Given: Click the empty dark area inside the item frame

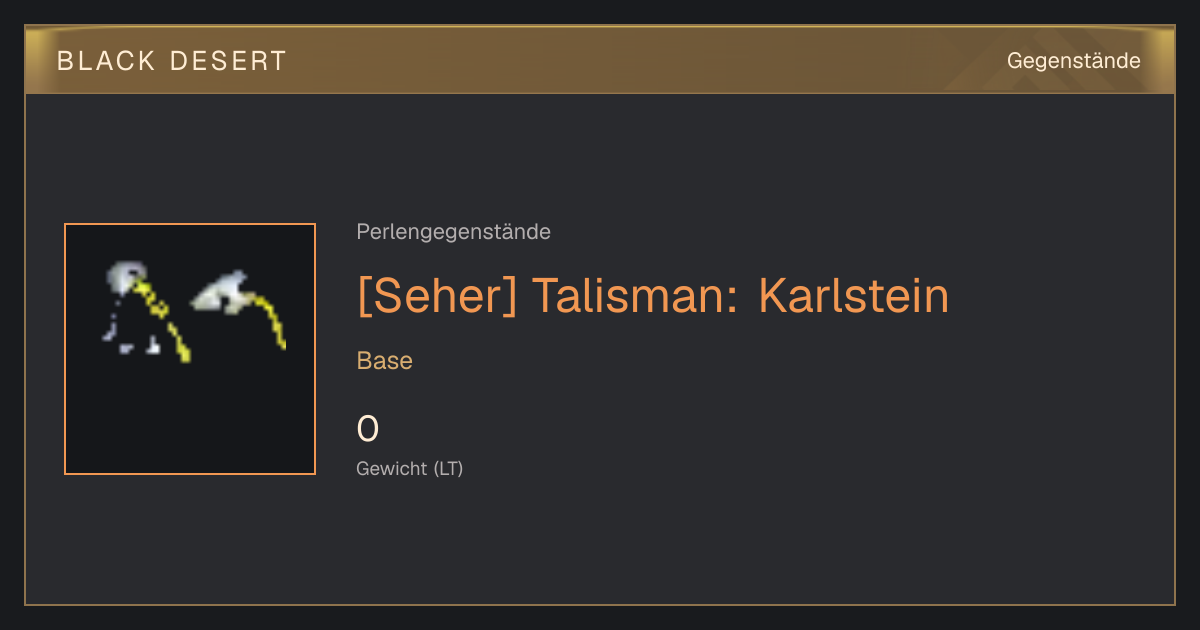Looking at the screenshot, I should [190, 420].
